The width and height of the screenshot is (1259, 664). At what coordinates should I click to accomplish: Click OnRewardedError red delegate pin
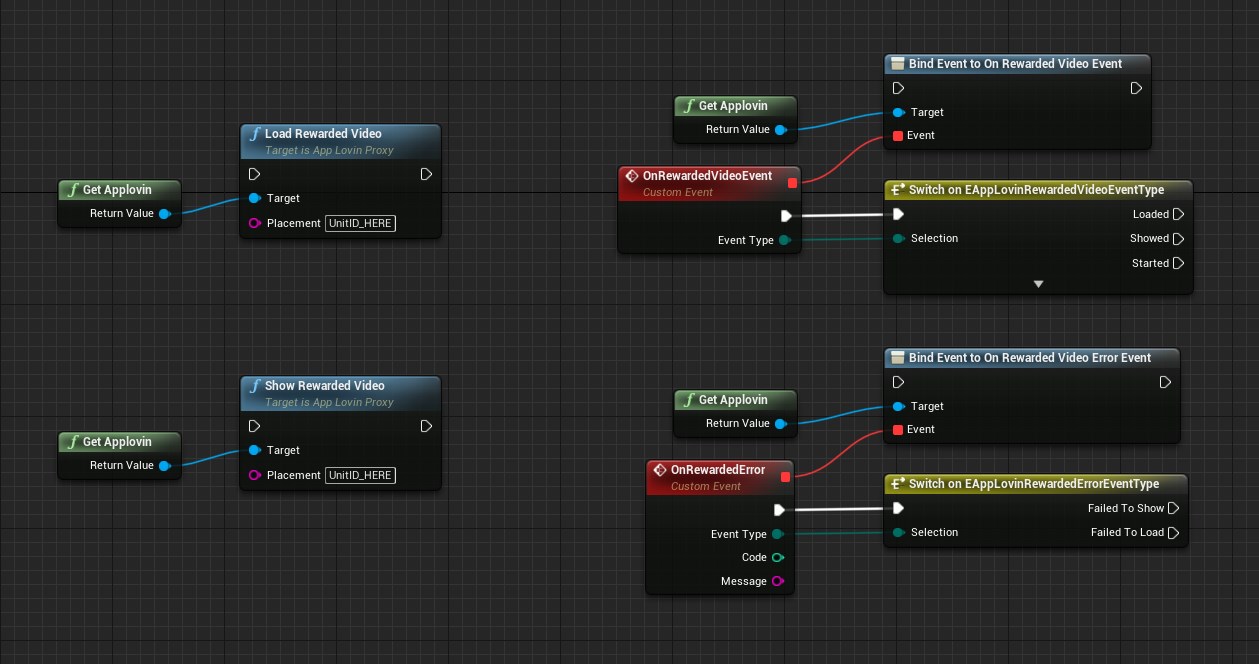(785, 477)
